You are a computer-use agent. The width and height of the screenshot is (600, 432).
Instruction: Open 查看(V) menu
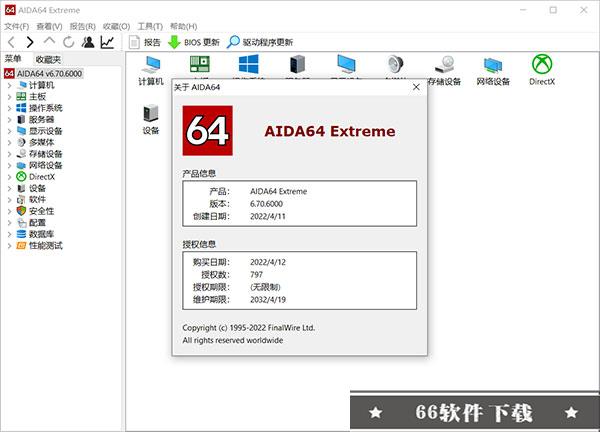click(49, 26)
